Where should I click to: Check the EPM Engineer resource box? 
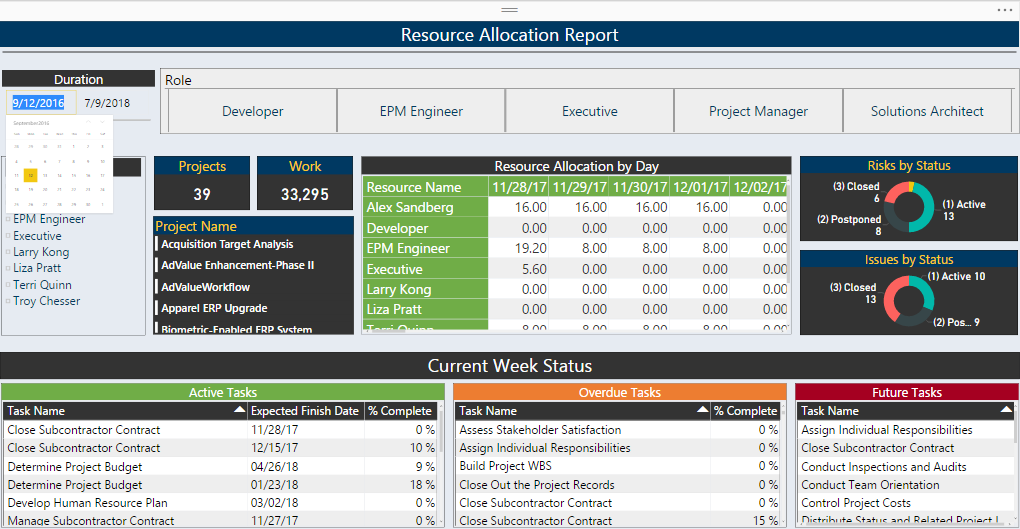click(8, 219)
